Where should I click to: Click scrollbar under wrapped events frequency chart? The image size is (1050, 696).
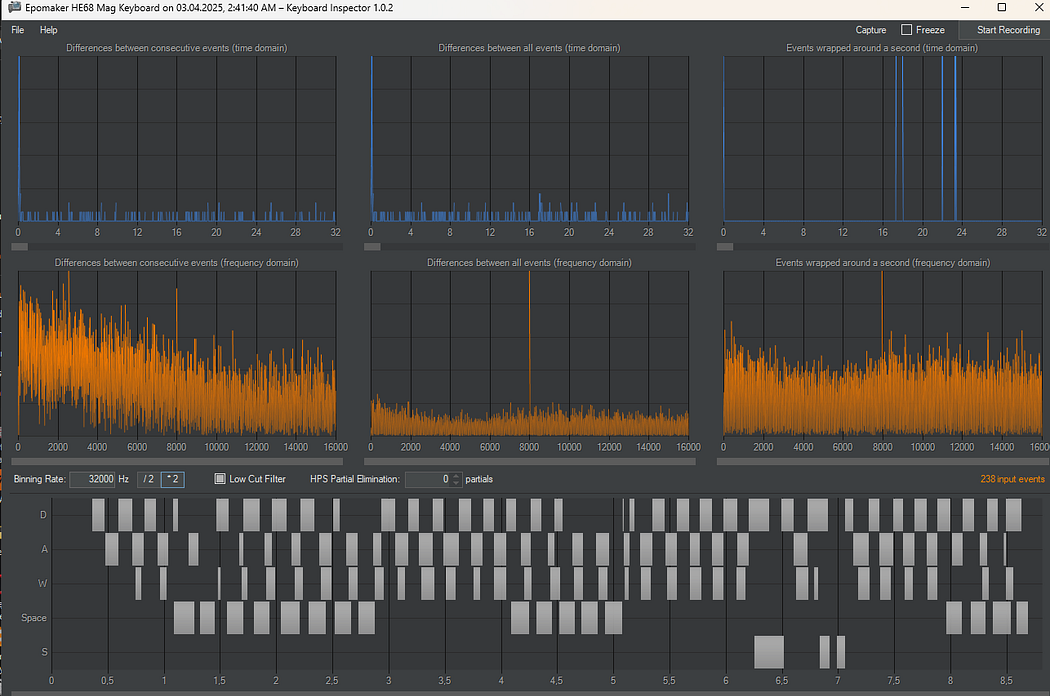coord(883,462)
